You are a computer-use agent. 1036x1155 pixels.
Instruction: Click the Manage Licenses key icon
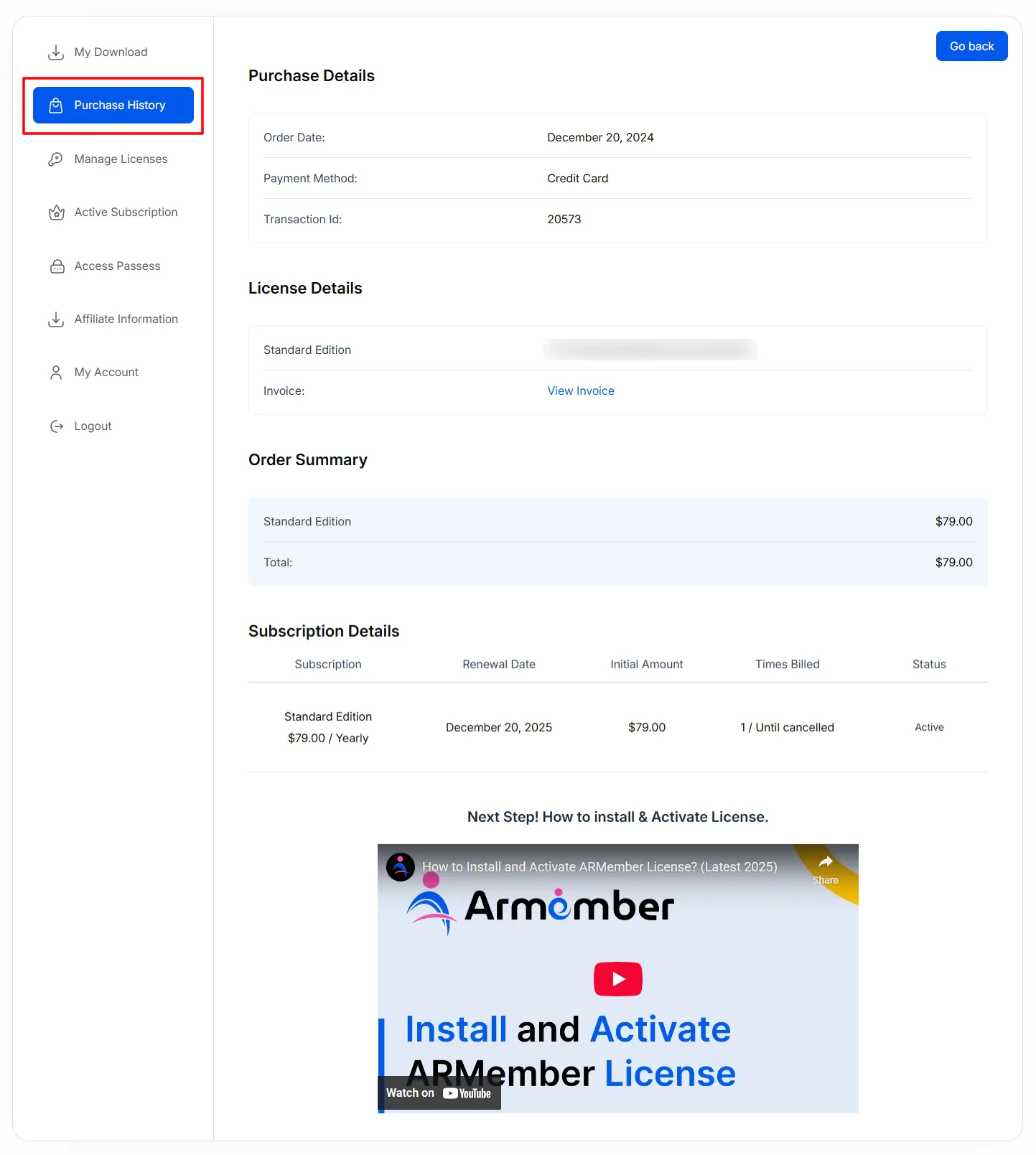click(x=56, y=159)
